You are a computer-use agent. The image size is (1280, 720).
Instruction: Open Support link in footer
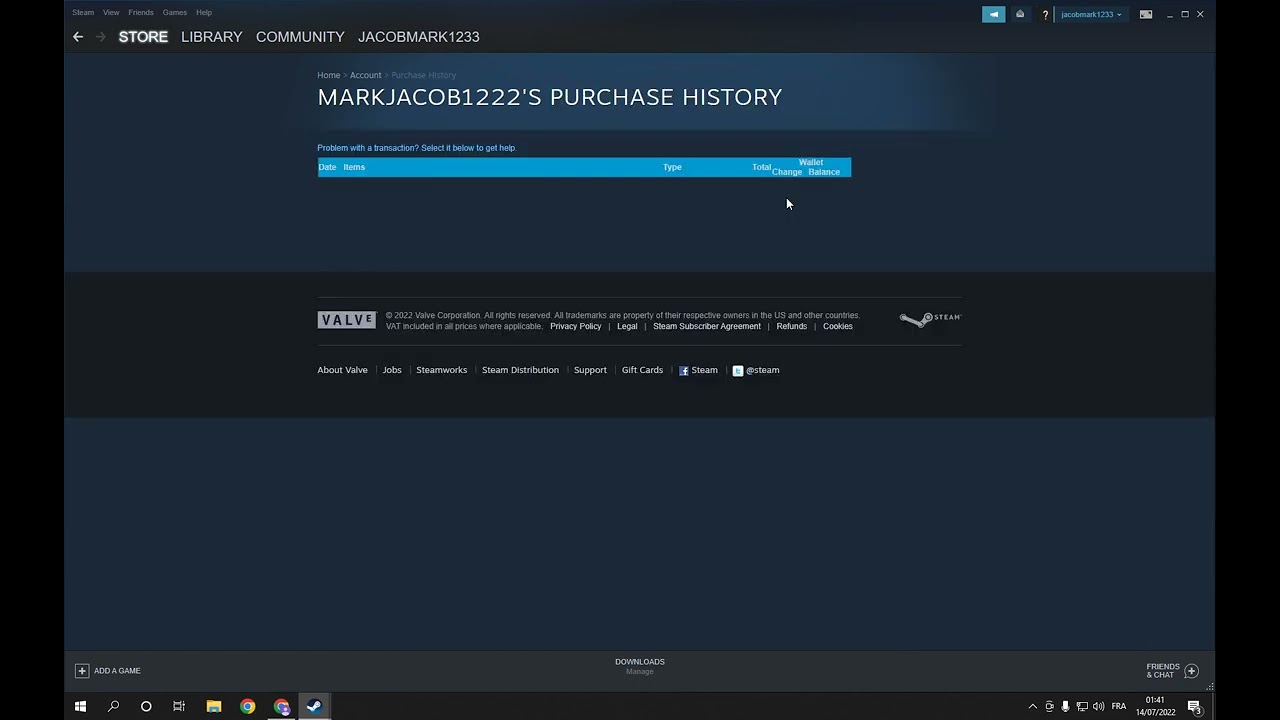pyautogui.click(x=590, y=370)
